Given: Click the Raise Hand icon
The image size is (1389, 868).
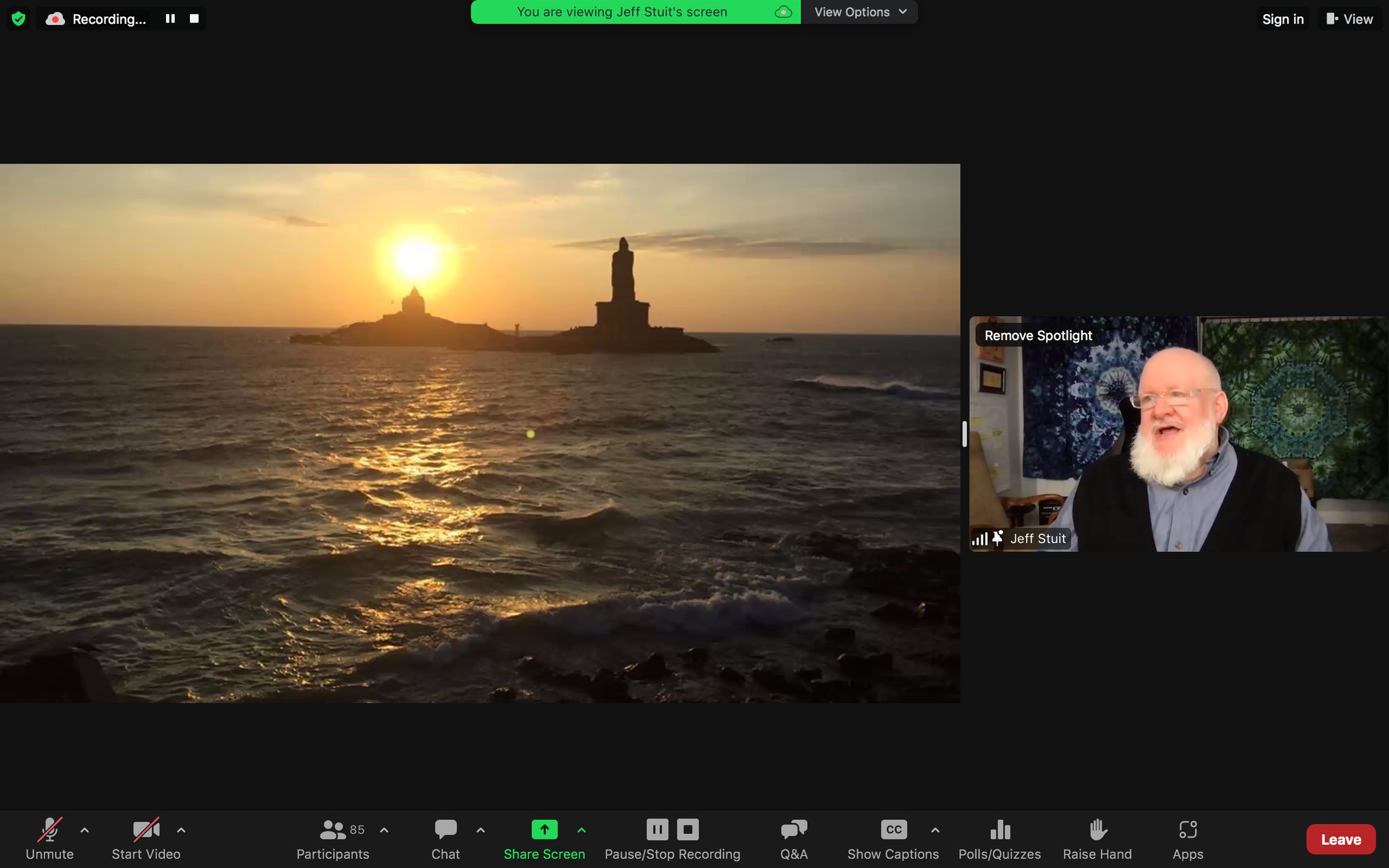Looking at the screenshot, I should tap(1097, 829).
